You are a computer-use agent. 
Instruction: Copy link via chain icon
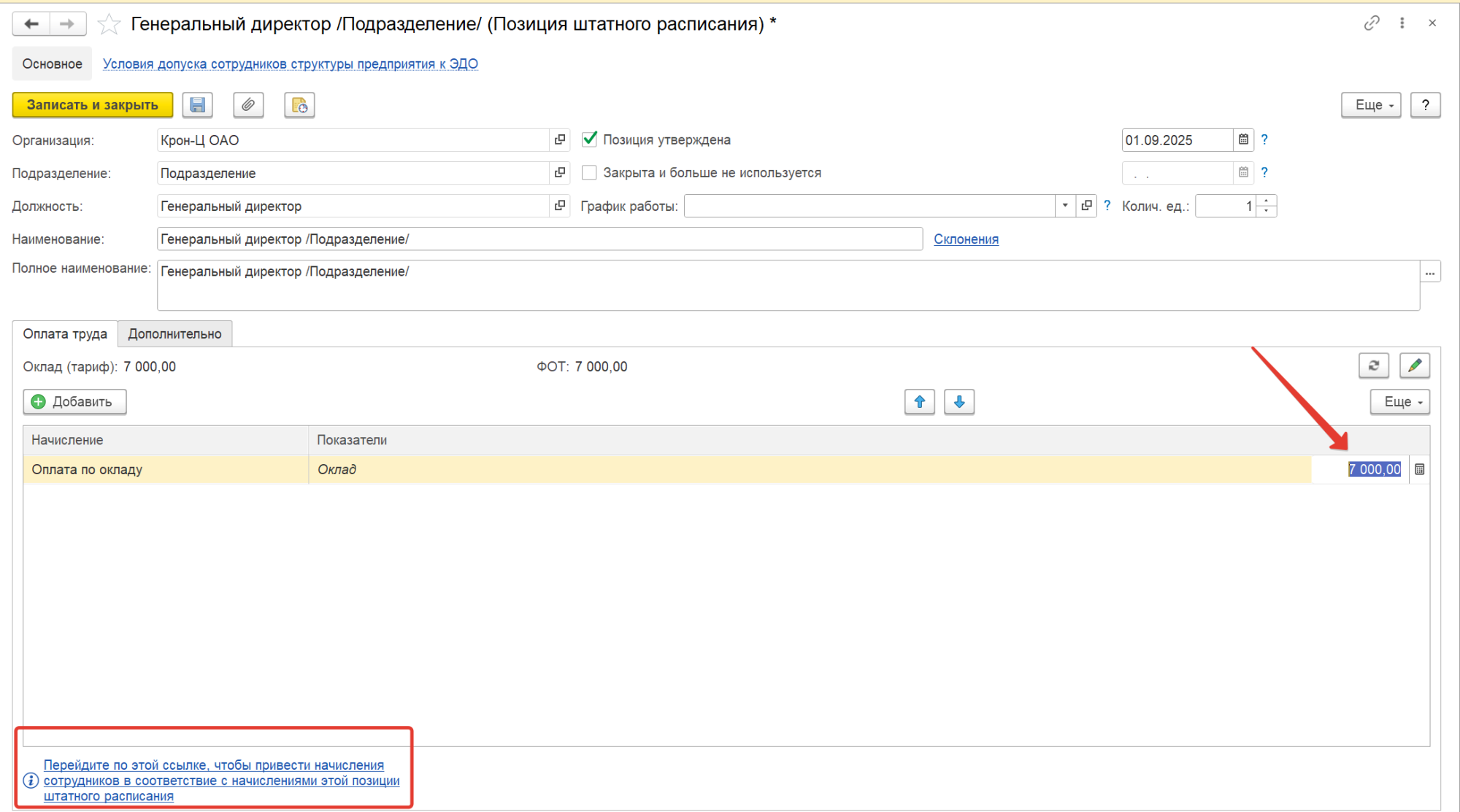(x=1371, y=23)
